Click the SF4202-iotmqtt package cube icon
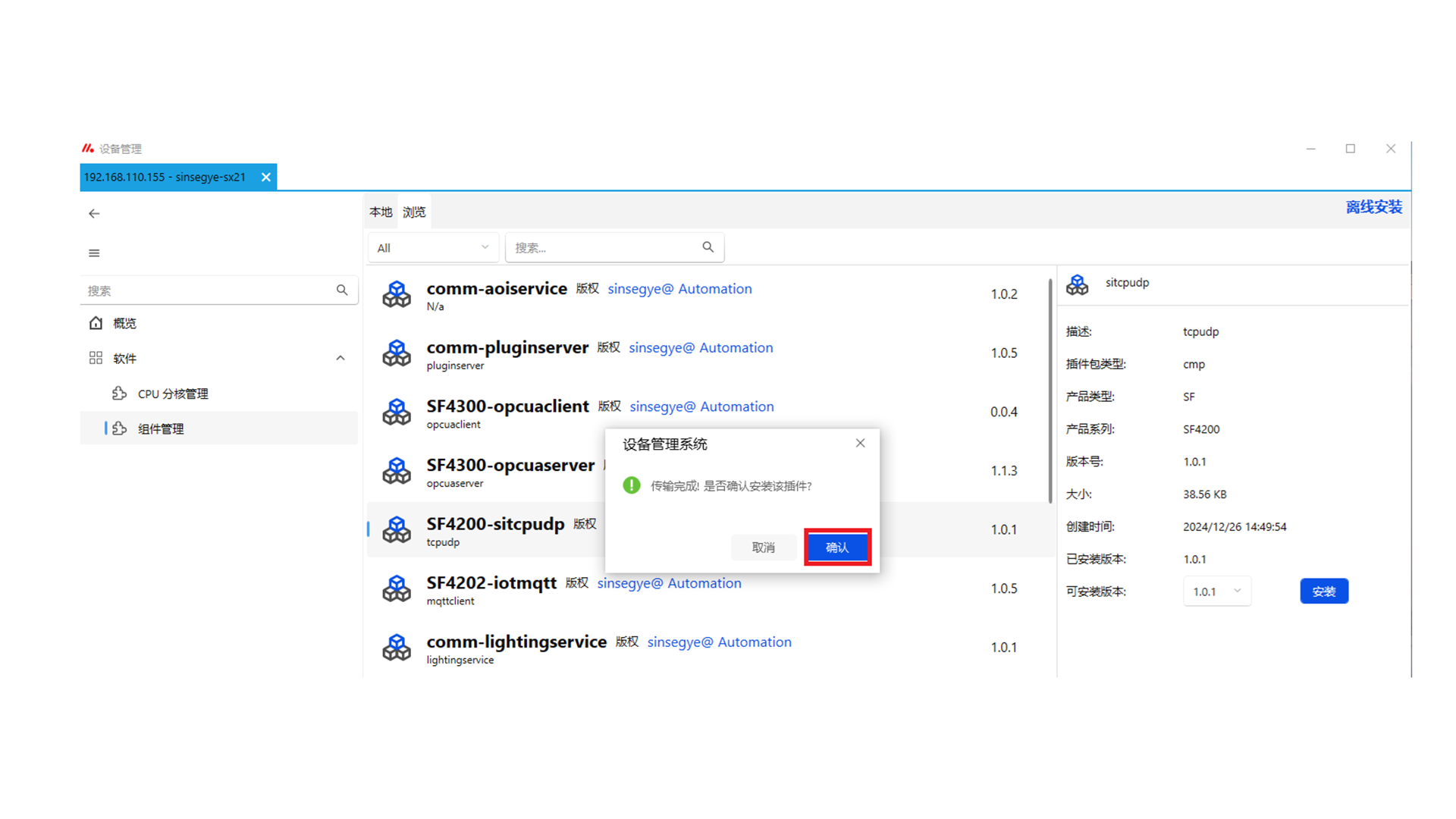This screenshot has width=1456, height=819. click(x=397, y=588)
